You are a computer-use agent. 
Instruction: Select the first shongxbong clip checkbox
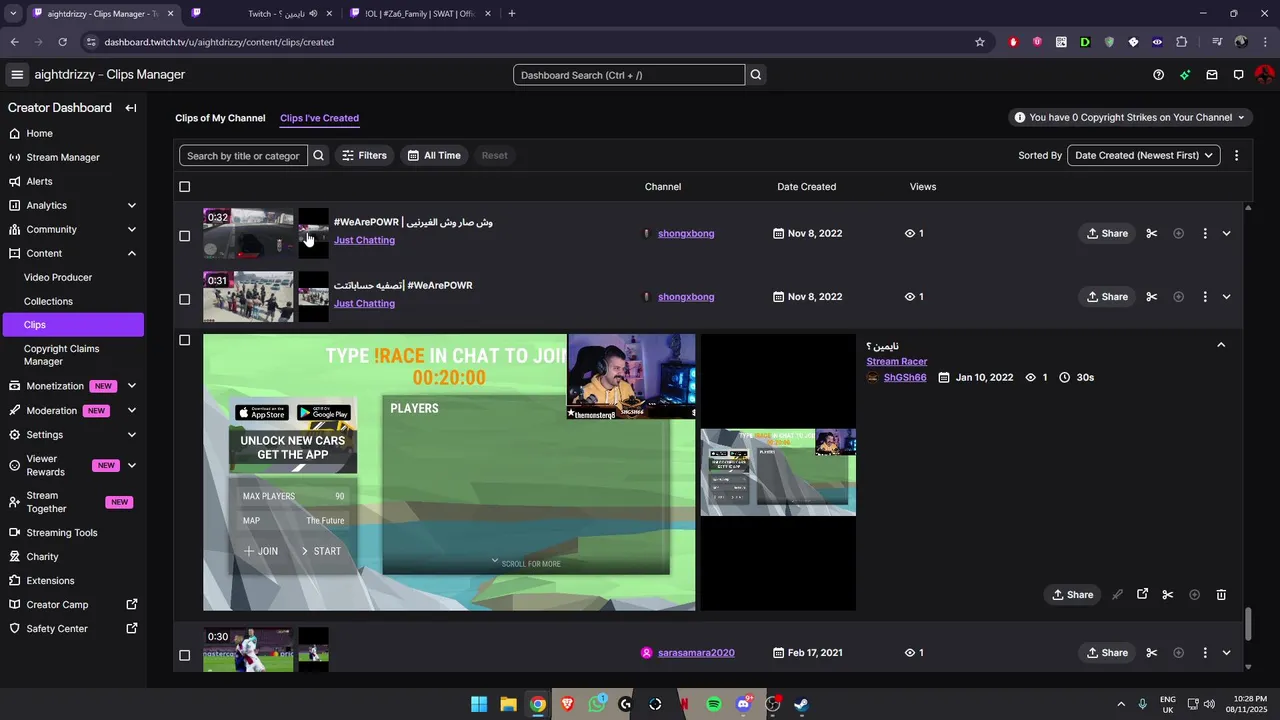(x=184, y=236)
